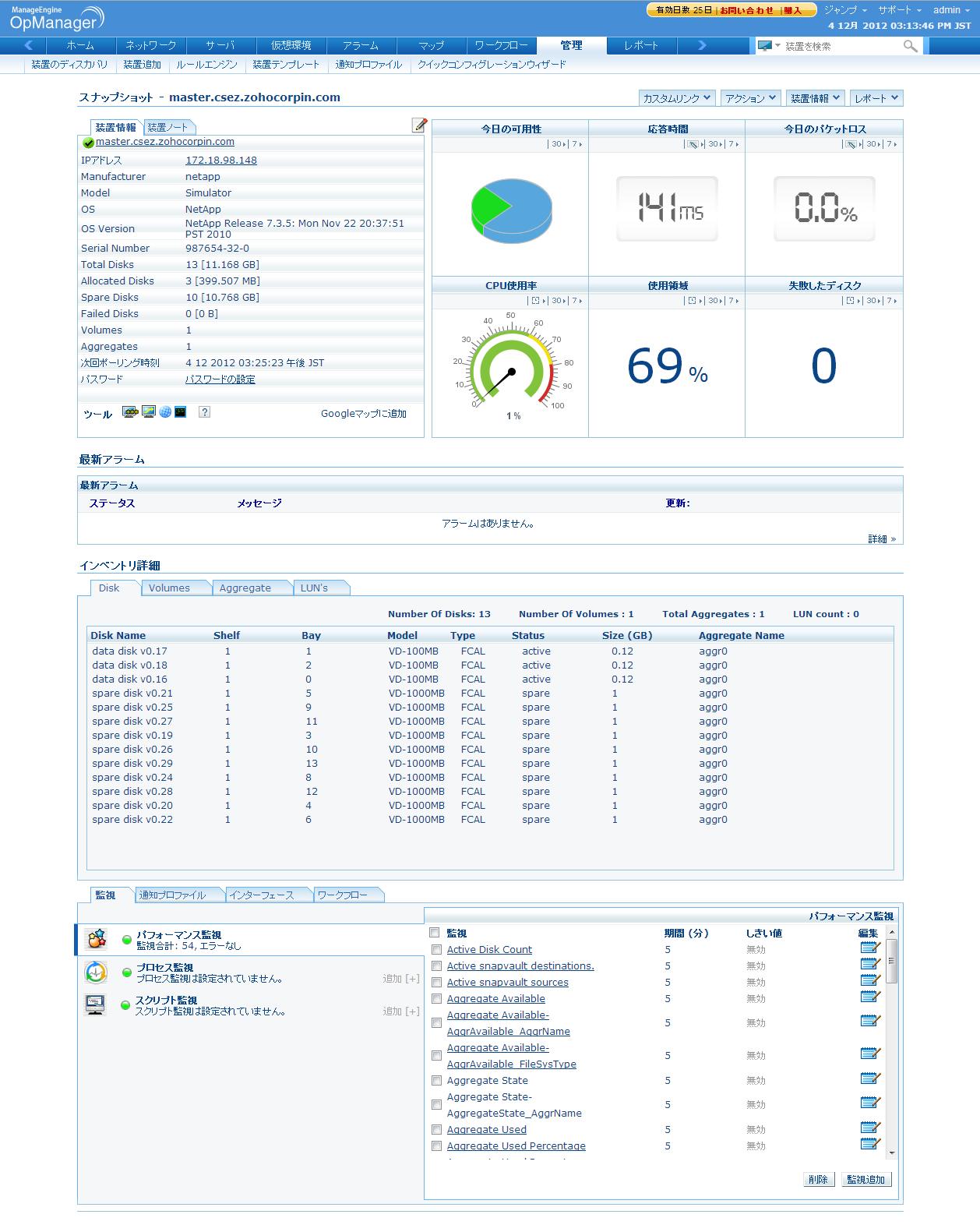Image resolution: width=980 pixels, height=1232 pixels.
Task: Open the 172.18.98.148 IP address link
Action: tap(221, 161)
